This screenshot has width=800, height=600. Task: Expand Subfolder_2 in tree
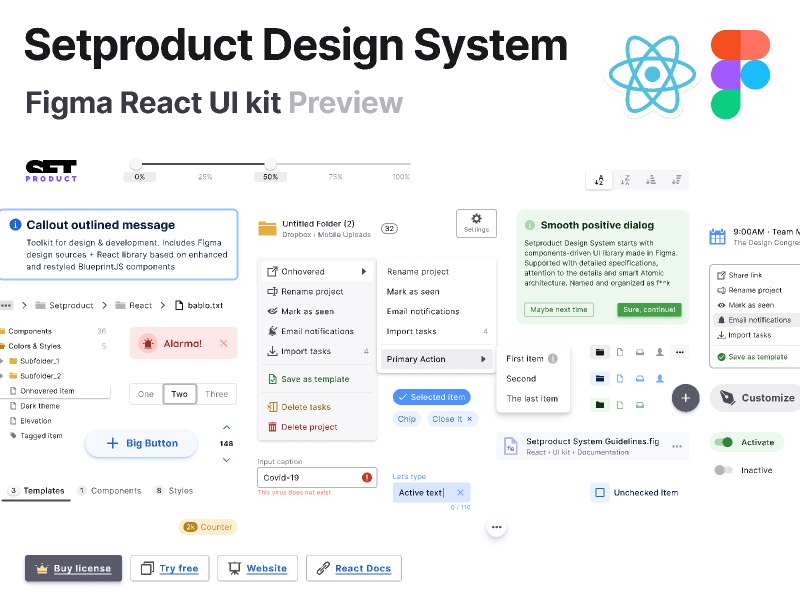[x=2, y=376]
